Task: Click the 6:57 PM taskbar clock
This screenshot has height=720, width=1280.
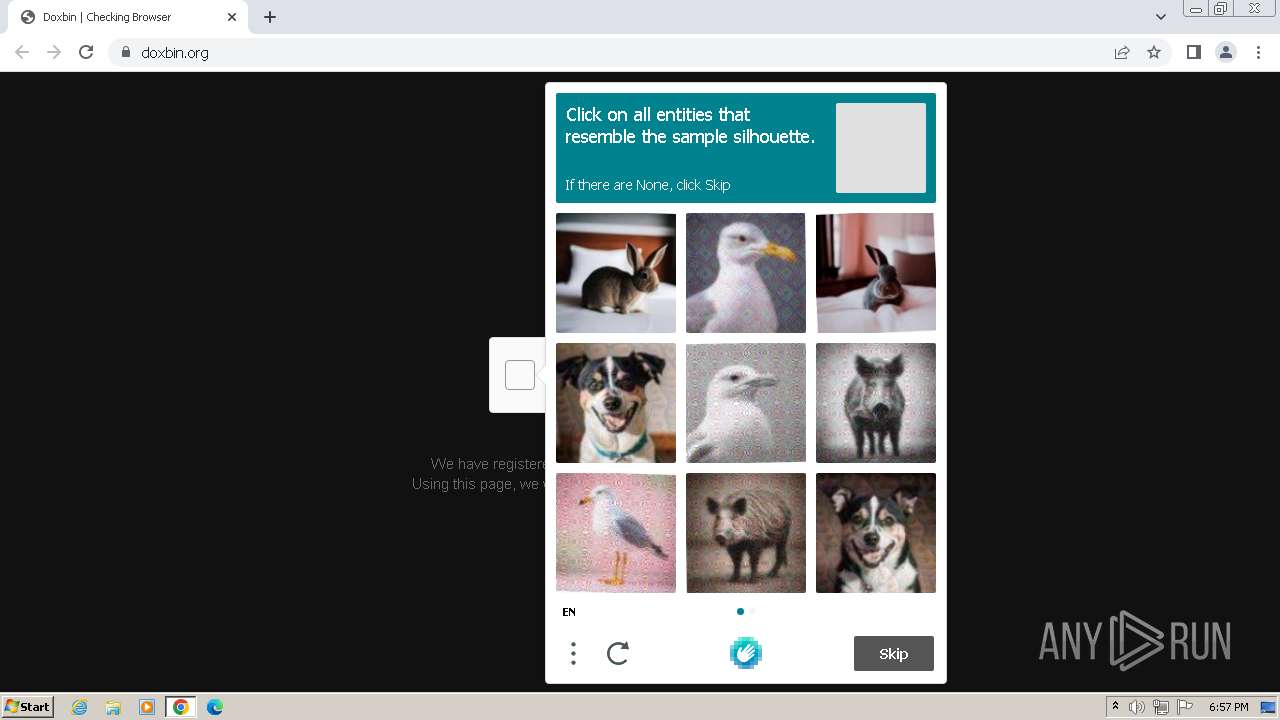Action: [x=1229, y=707]
